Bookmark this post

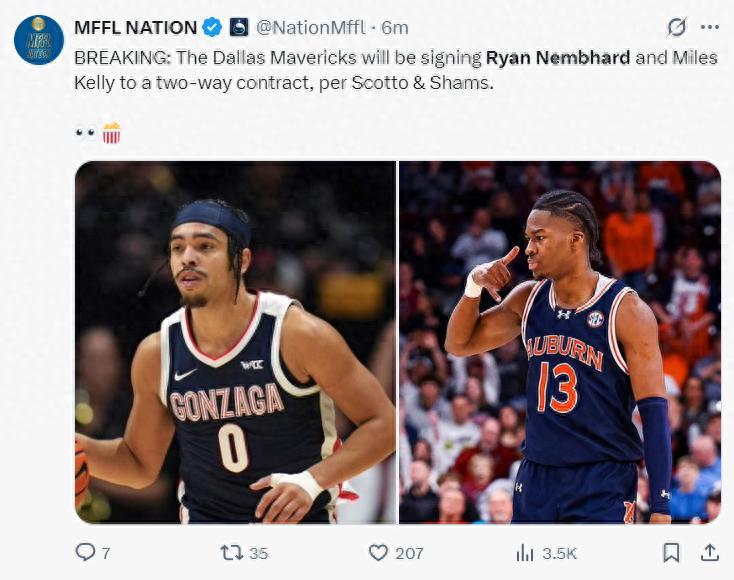coord(672,552)
